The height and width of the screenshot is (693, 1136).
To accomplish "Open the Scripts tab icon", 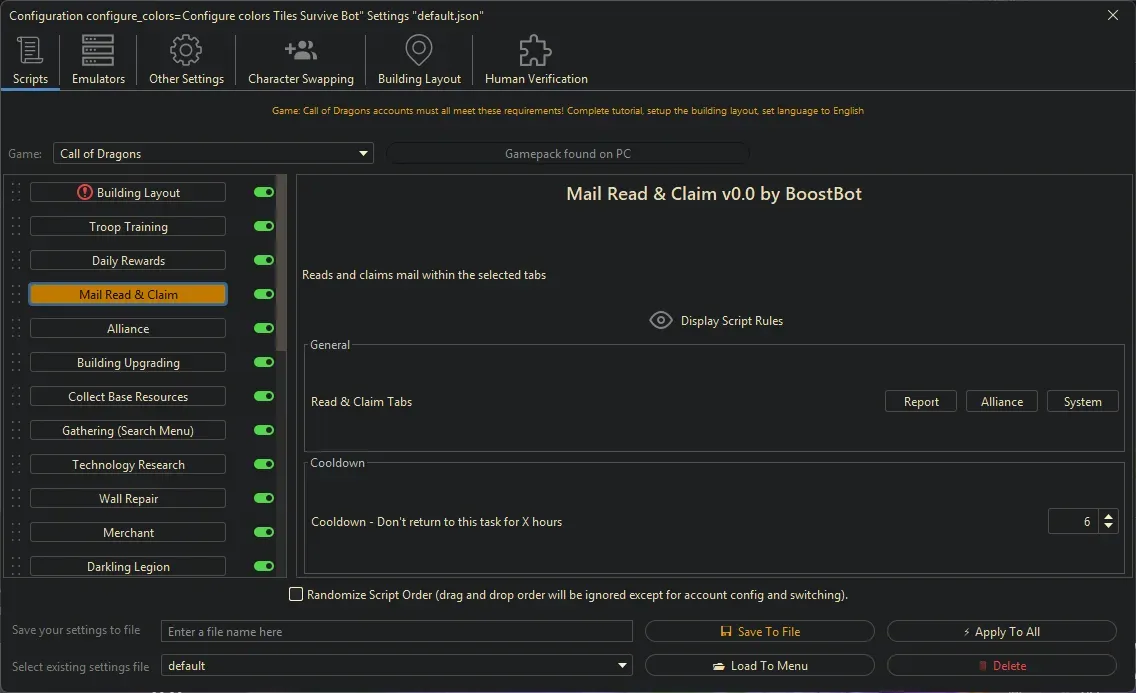I will pyautogui.click(x=29, y=50).
